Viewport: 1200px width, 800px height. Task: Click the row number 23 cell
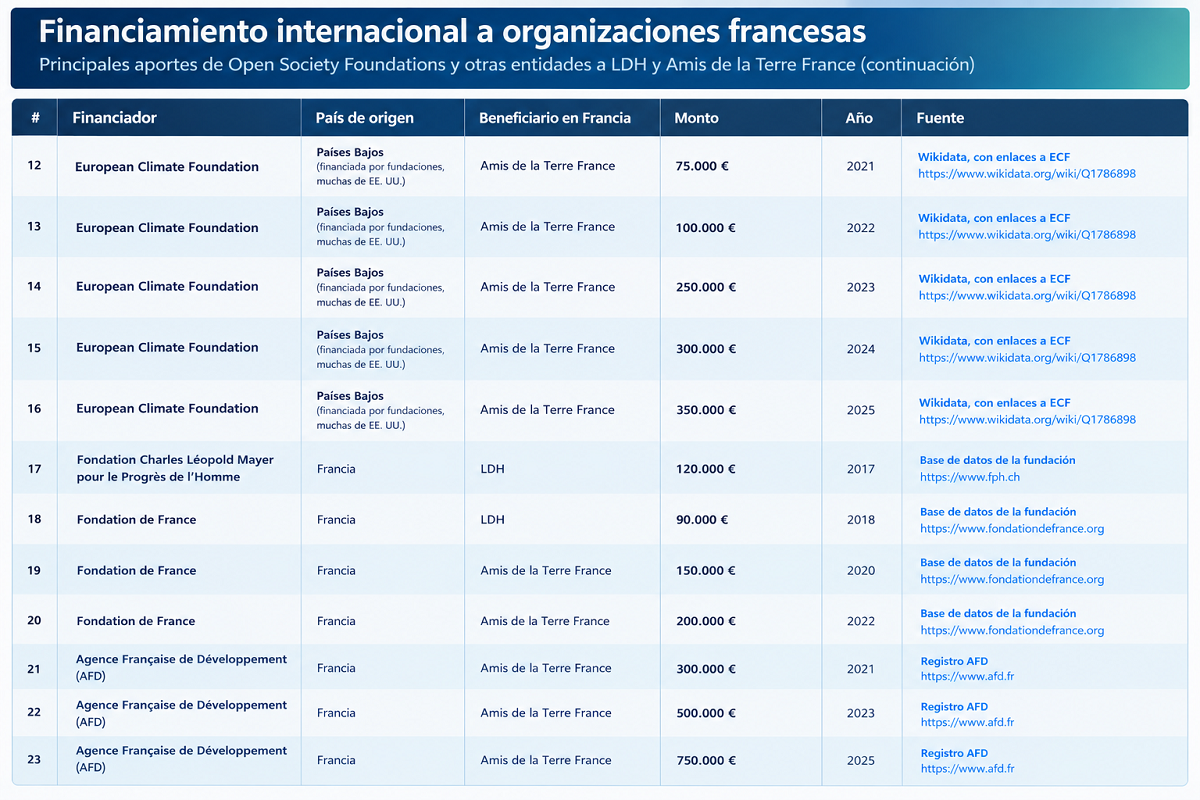click(34, 760)
